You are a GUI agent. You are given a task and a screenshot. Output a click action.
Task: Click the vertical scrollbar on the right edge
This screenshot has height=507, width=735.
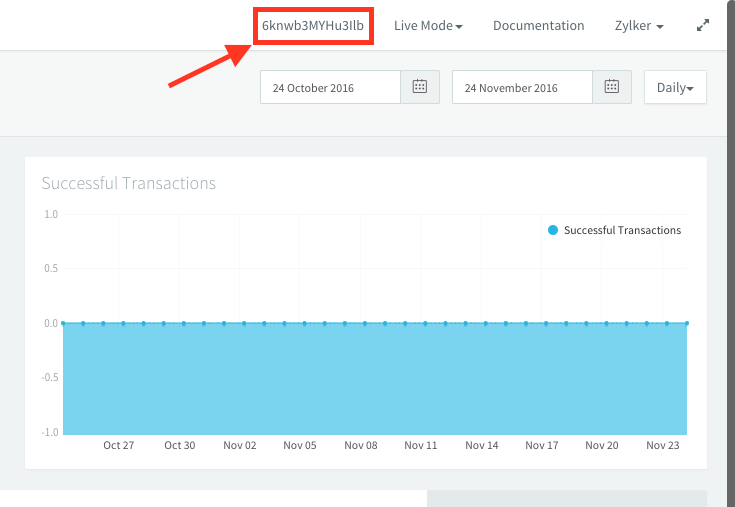click(731, 250)
